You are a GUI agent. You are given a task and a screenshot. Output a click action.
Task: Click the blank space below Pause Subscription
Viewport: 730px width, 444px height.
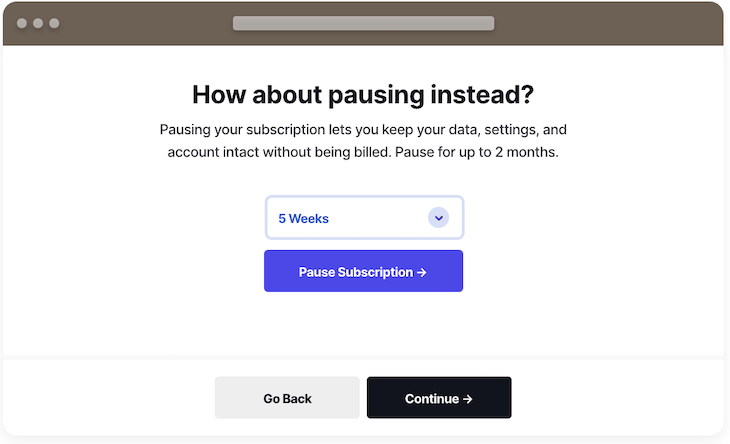pyautogui.click(x=364, y=325)
